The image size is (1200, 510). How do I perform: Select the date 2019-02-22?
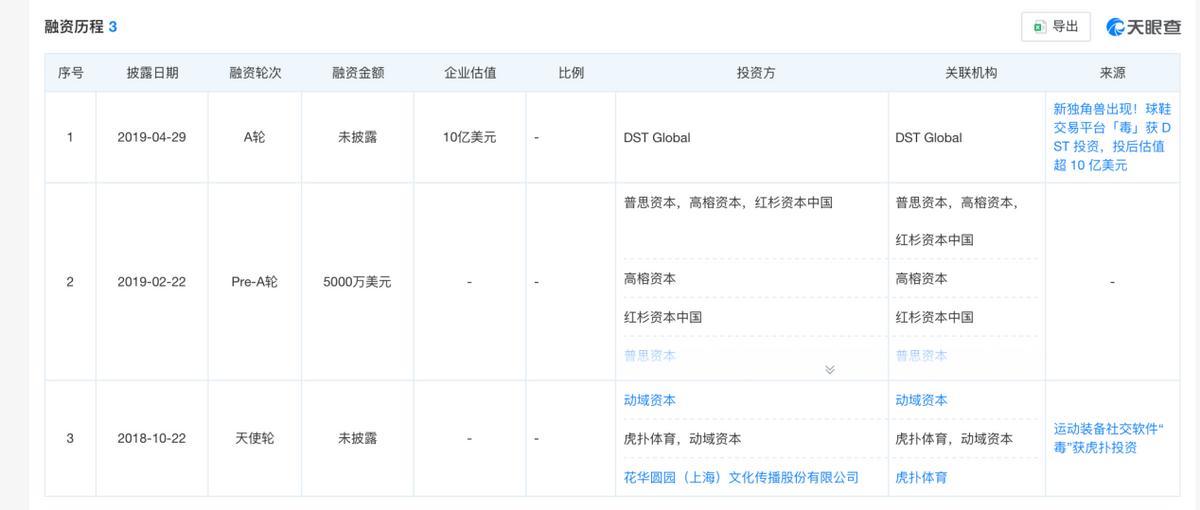(152, 282)
